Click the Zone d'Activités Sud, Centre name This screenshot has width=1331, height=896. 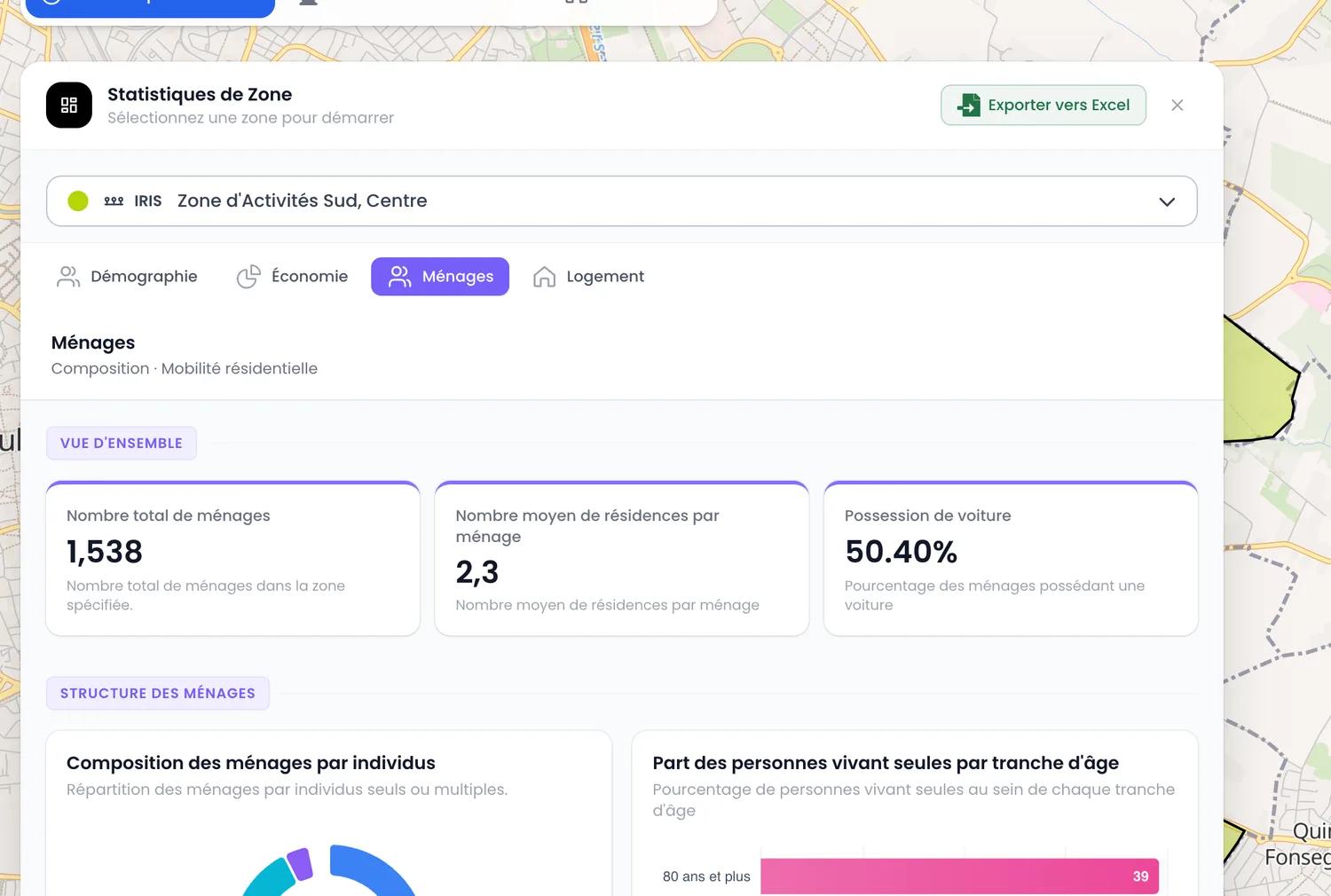pos(303,201)
